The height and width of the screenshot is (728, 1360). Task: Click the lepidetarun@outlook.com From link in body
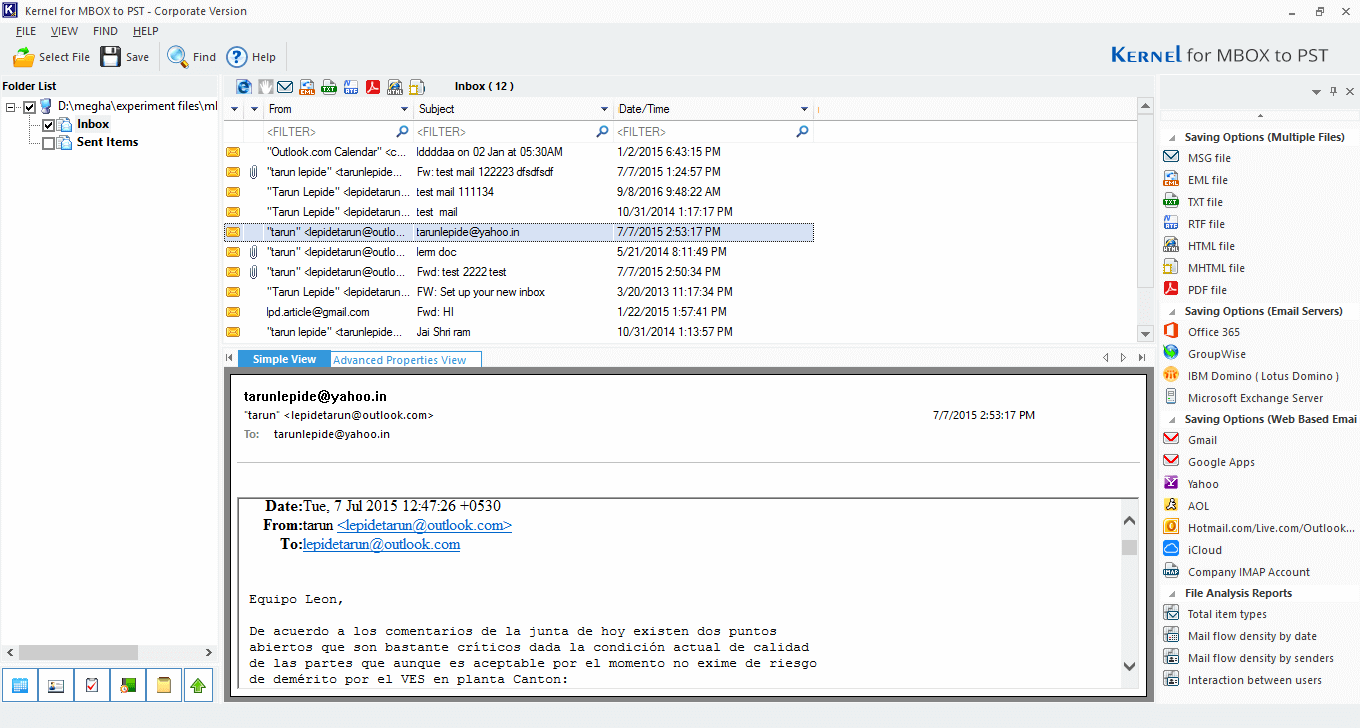coord(424,525)
